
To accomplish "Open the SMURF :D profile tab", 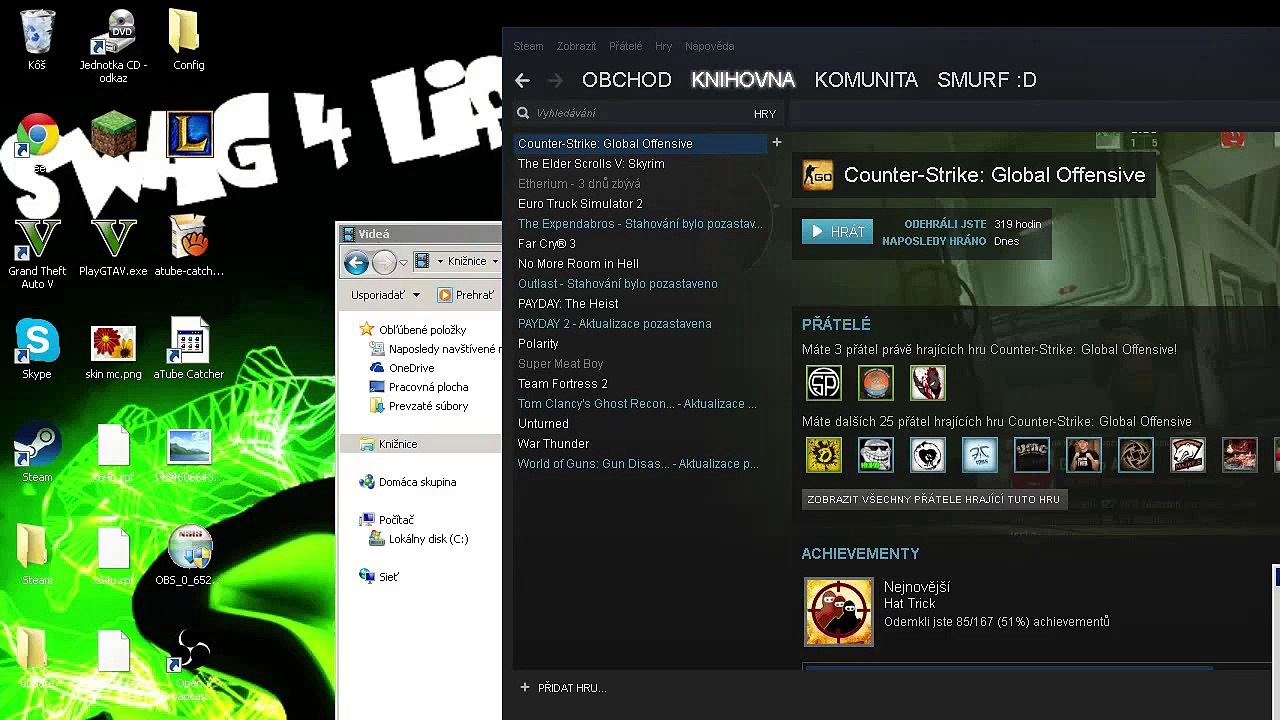I will [986, 80].
